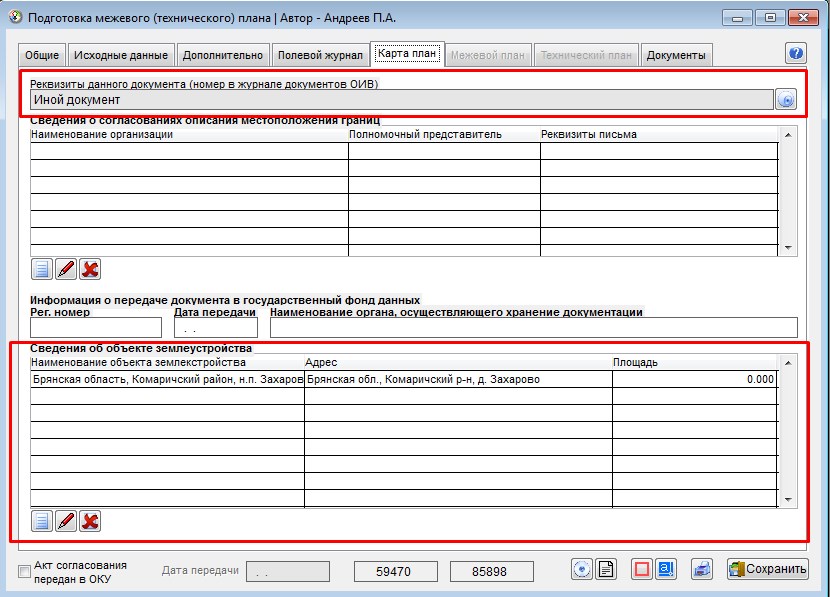The width and height of the screenshot is (830, 597).
Task: Click the Полномочный представитель column header
Action: click(444, 134)
